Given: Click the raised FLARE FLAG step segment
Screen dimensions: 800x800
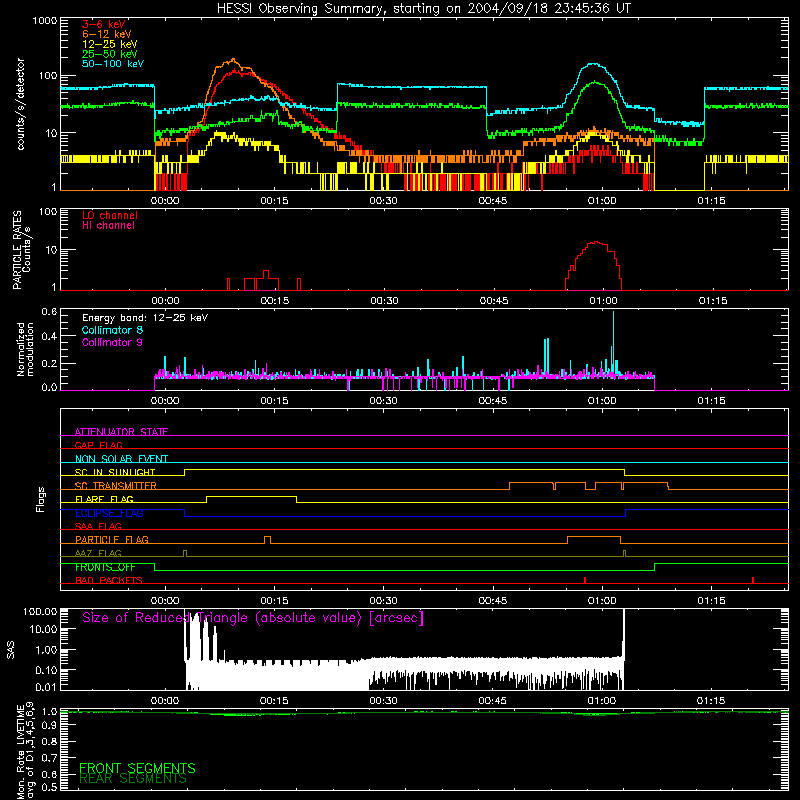Looking at the screenshot, I should tap(252, 496).
